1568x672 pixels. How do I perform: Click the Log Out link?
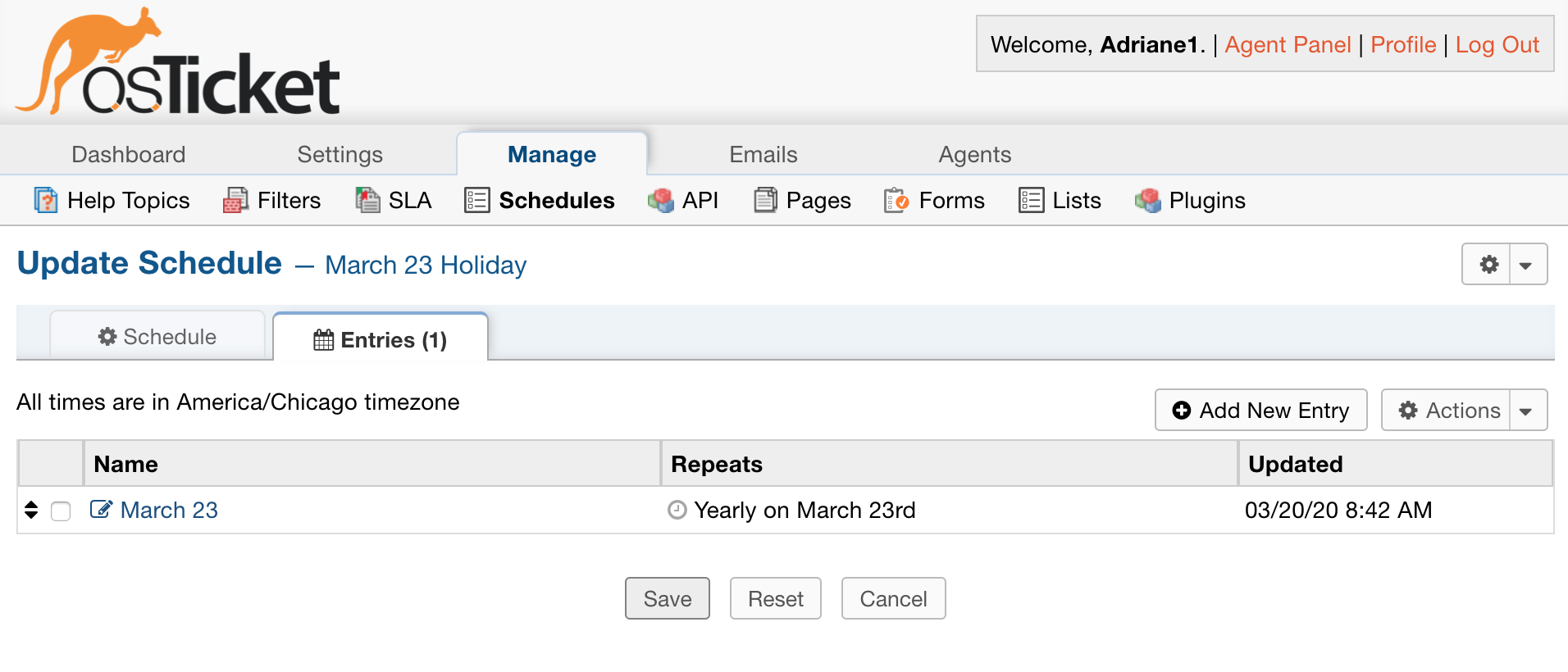pos(1497,44)
